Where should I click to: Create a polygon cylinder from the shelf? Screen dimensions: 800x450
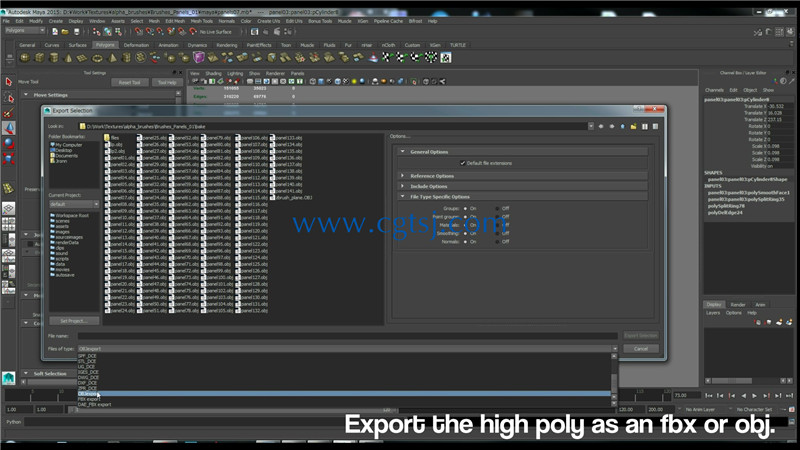54,58
